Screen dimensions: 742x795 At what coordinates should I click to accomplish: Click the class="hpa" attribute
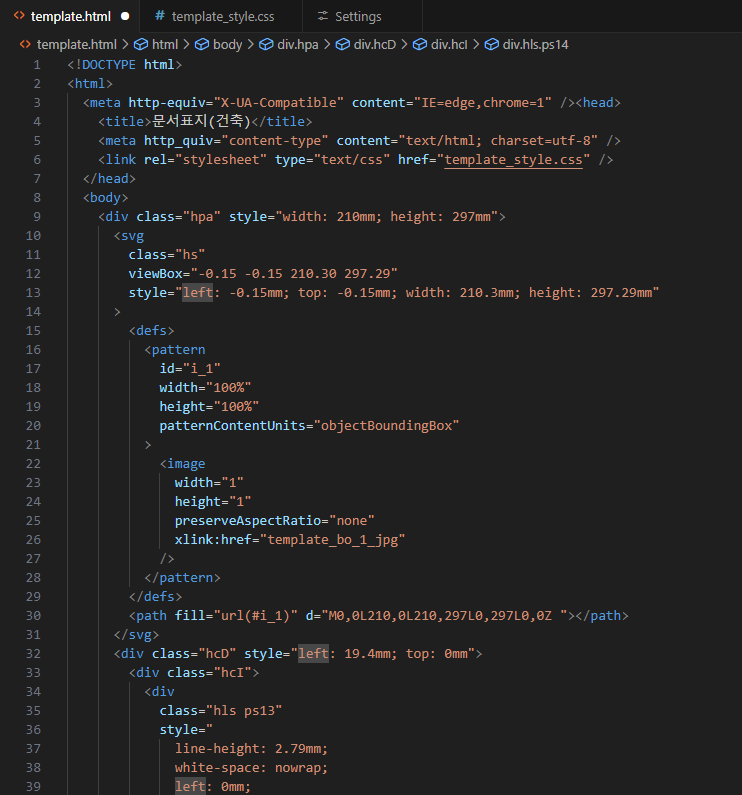[179, 217]
